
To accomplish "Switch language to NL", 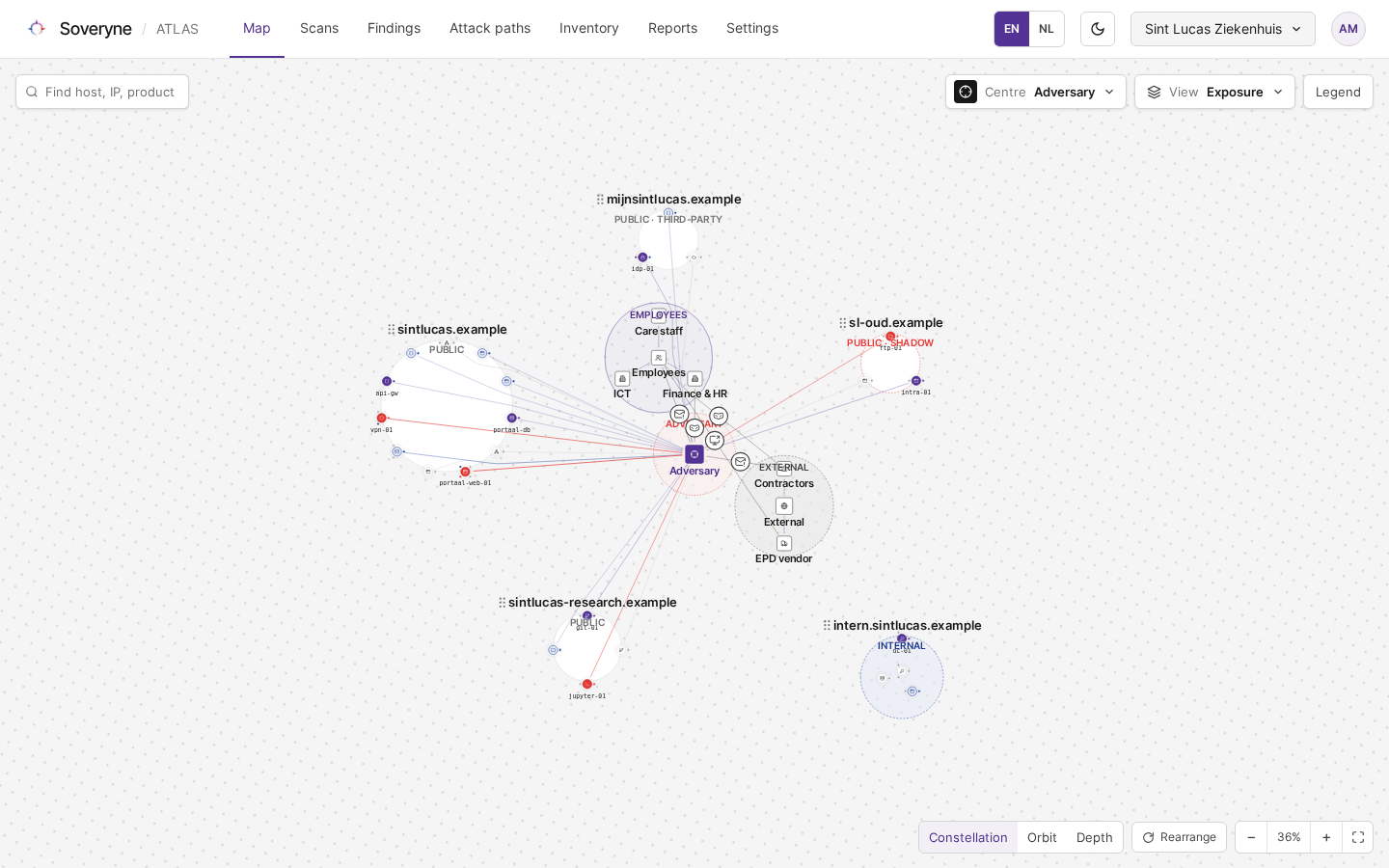I will point(1047,29).
